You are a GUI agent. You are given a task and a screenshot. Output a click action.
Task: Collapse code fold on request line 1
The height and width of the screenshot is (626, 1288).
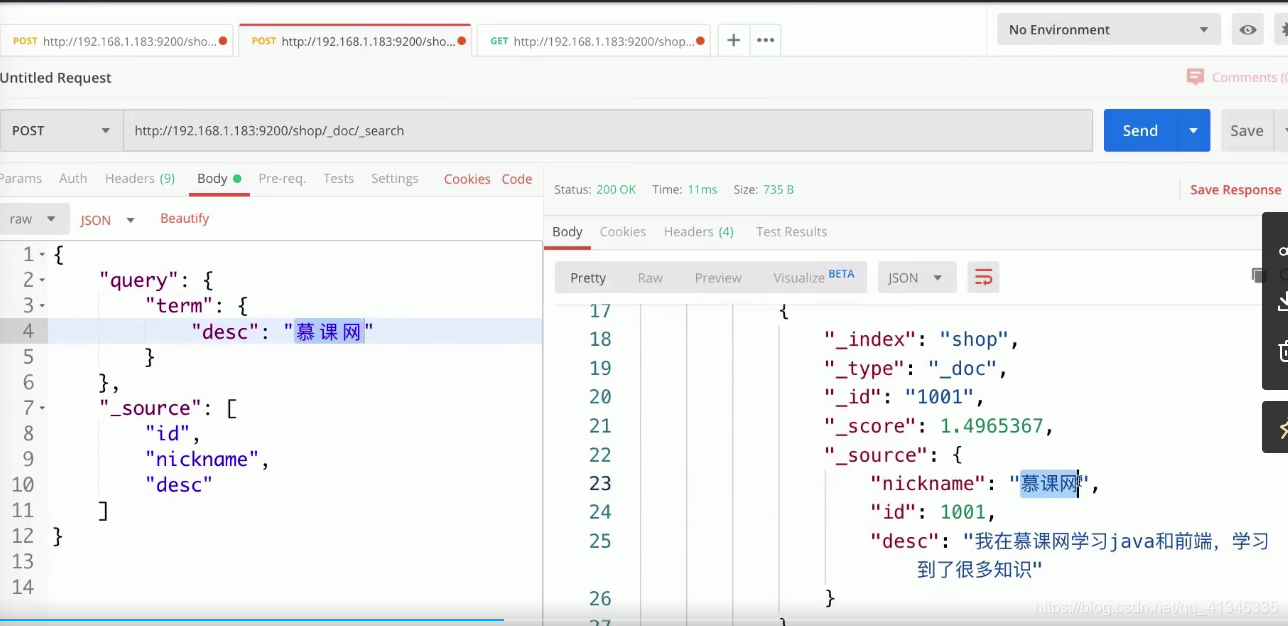[x=41, y=256]
